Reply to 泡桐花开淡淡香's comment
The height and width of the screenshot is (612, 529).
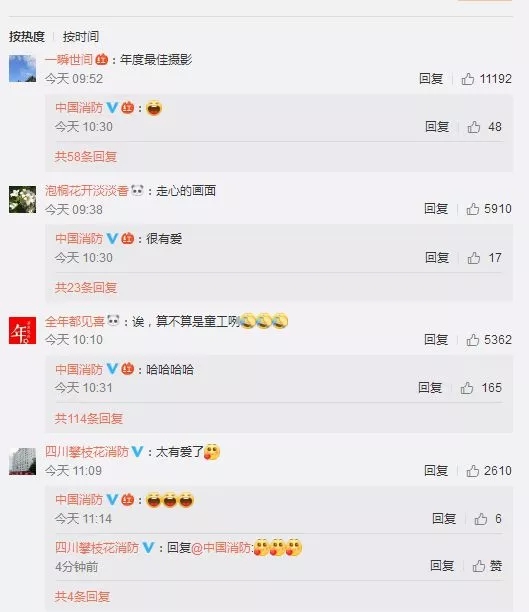click(x=436, y=209)
